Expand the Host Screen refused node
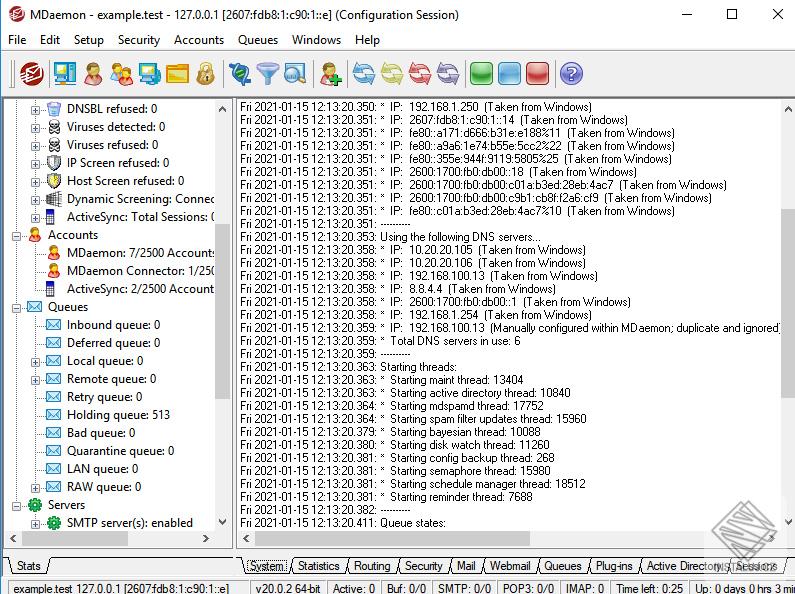Viewport: 795px width, 594px height. point(35,182)
